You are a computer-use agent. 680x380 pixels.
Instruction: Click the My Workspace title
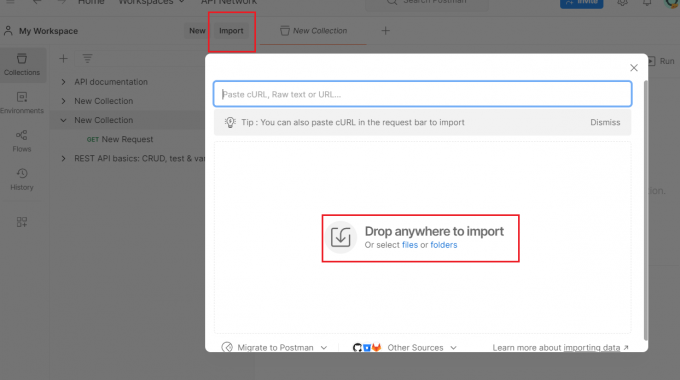point(48,31)
